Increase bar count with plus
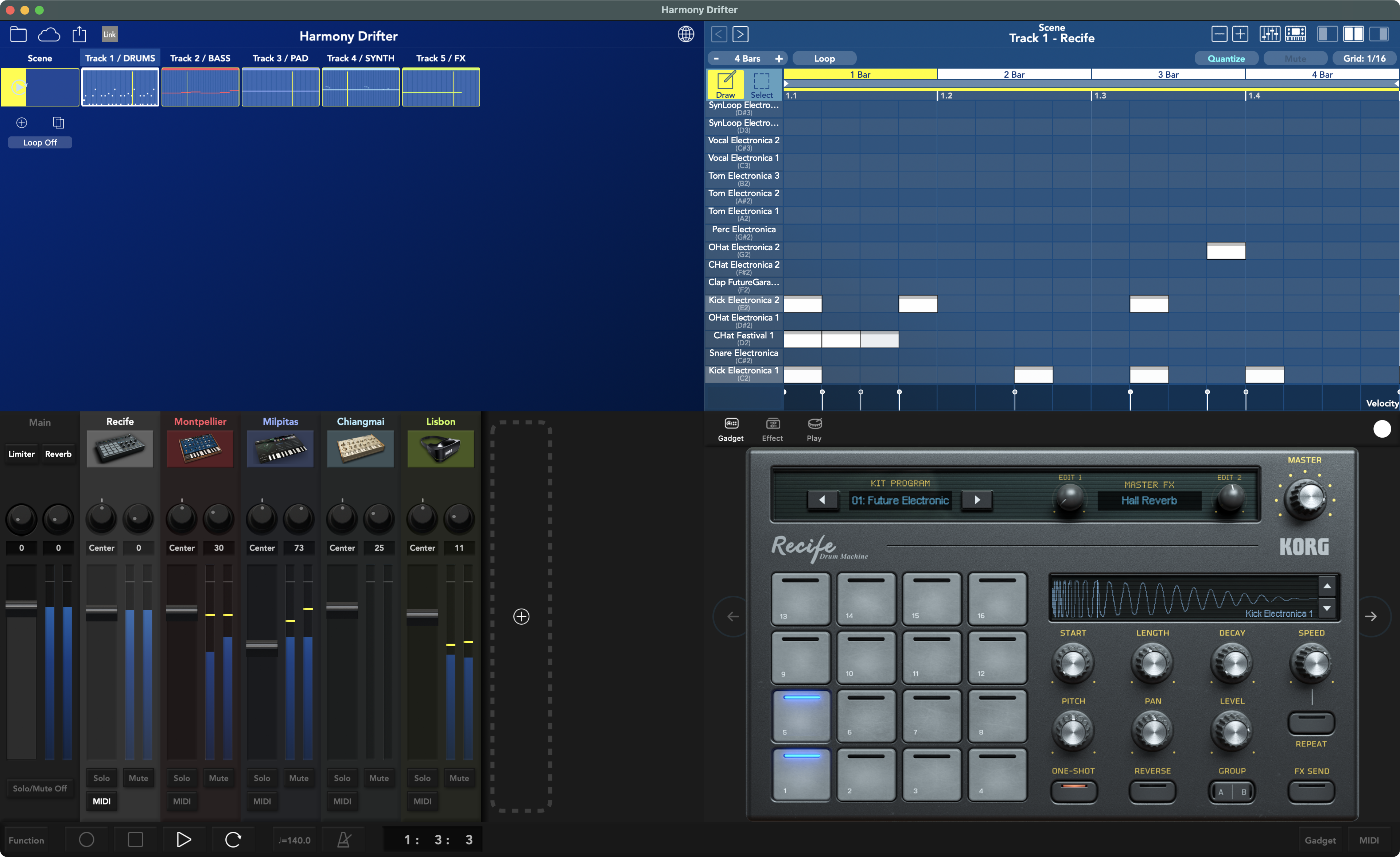Image resolution: width=1400 pixels, height=857 pixels. tap(778, 59)
